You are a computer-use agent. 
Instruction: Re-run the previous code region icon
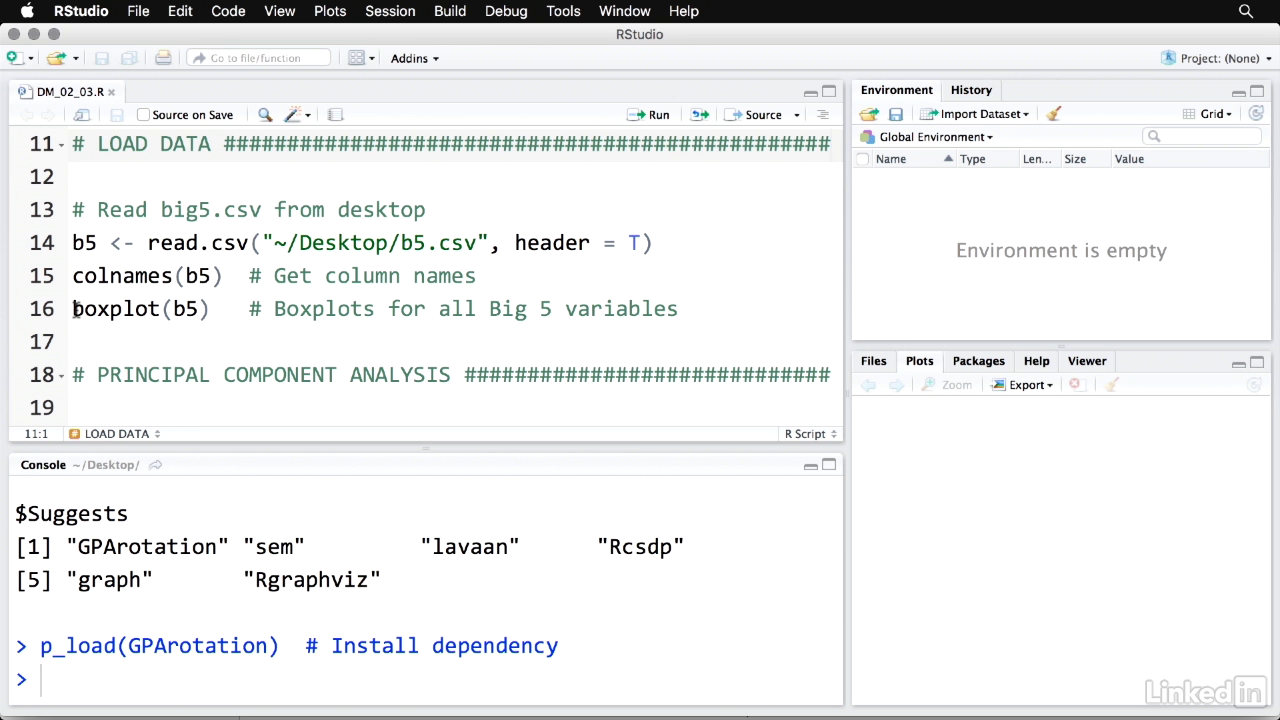[x=699, y=115]
